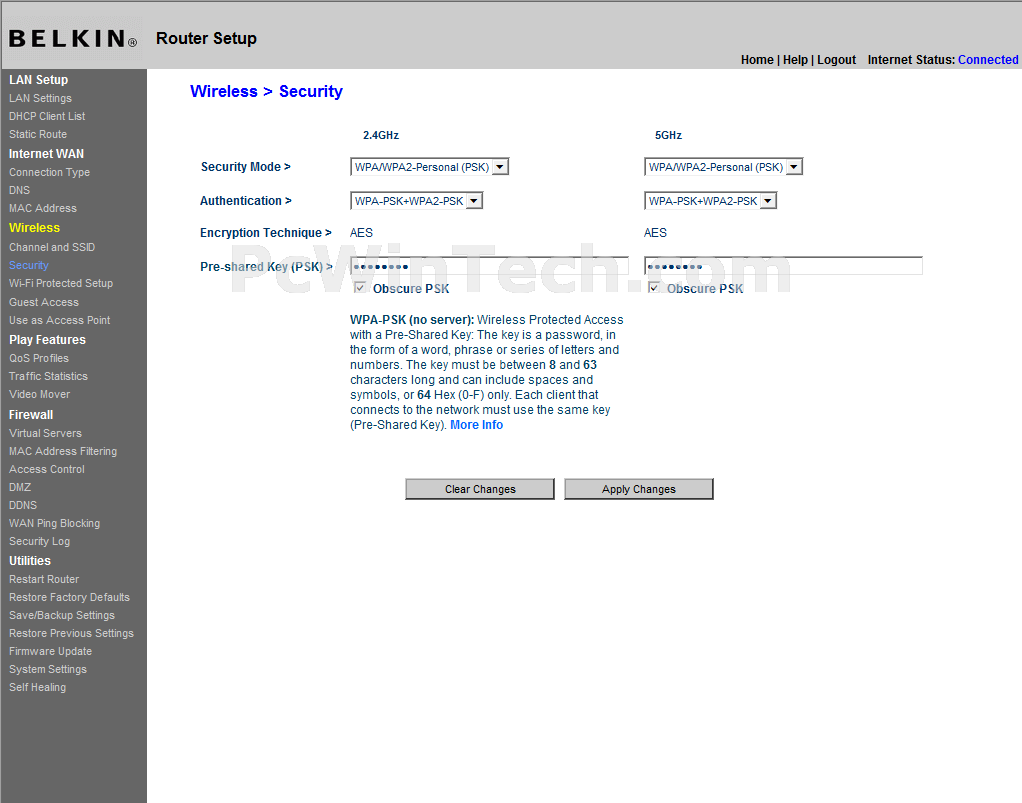Open System Settings page

pyautogui.click(x=48, y=669)
